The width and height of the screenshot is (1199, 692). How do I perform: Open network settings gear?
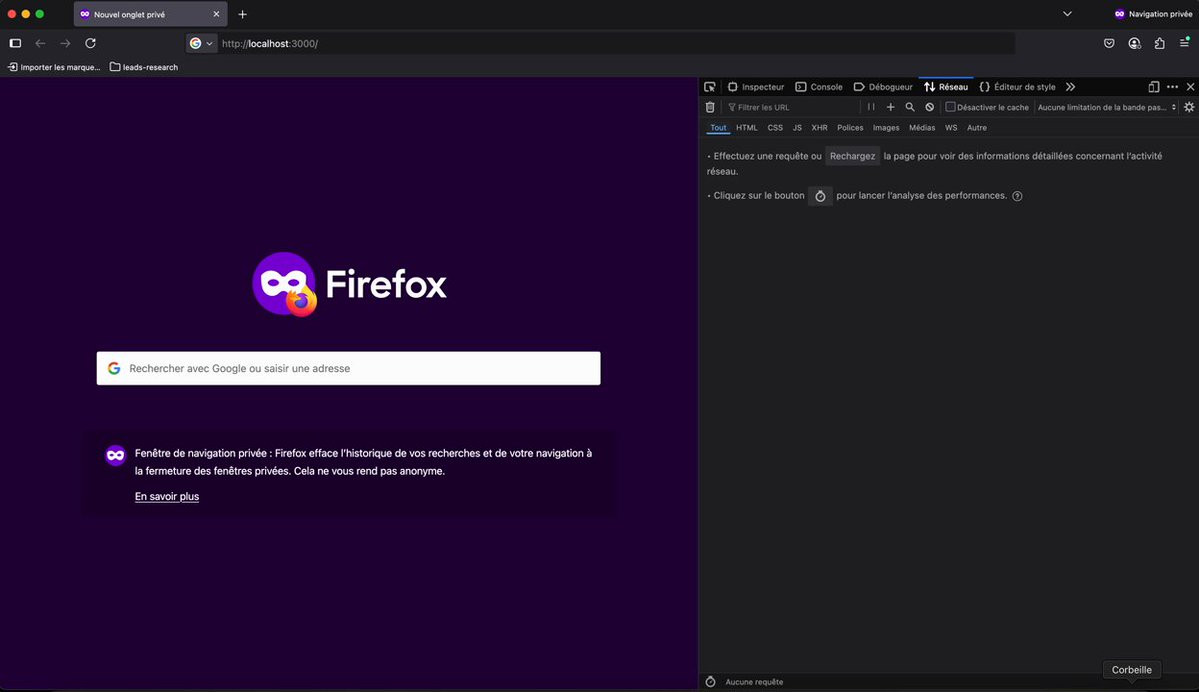point(1189,108)
